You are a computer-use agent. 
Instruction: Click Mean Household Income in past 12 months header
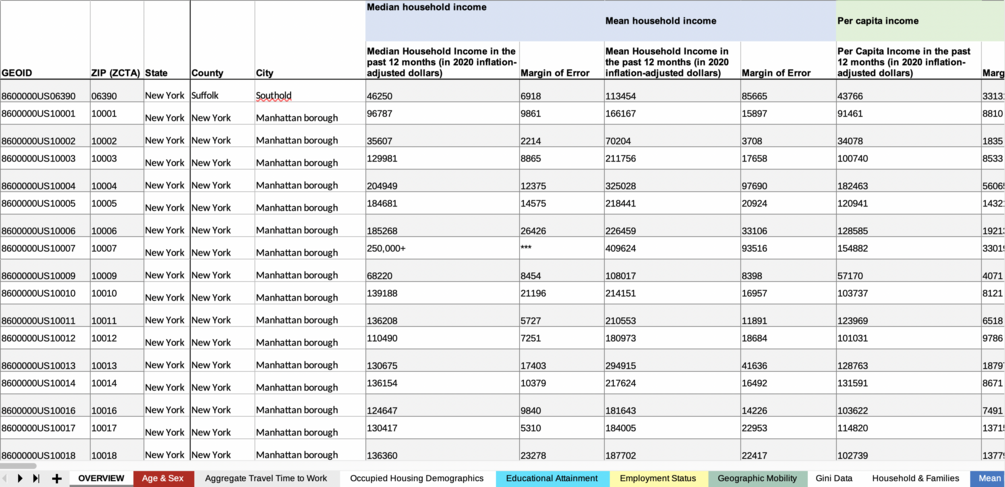click(x=672, y=62)
